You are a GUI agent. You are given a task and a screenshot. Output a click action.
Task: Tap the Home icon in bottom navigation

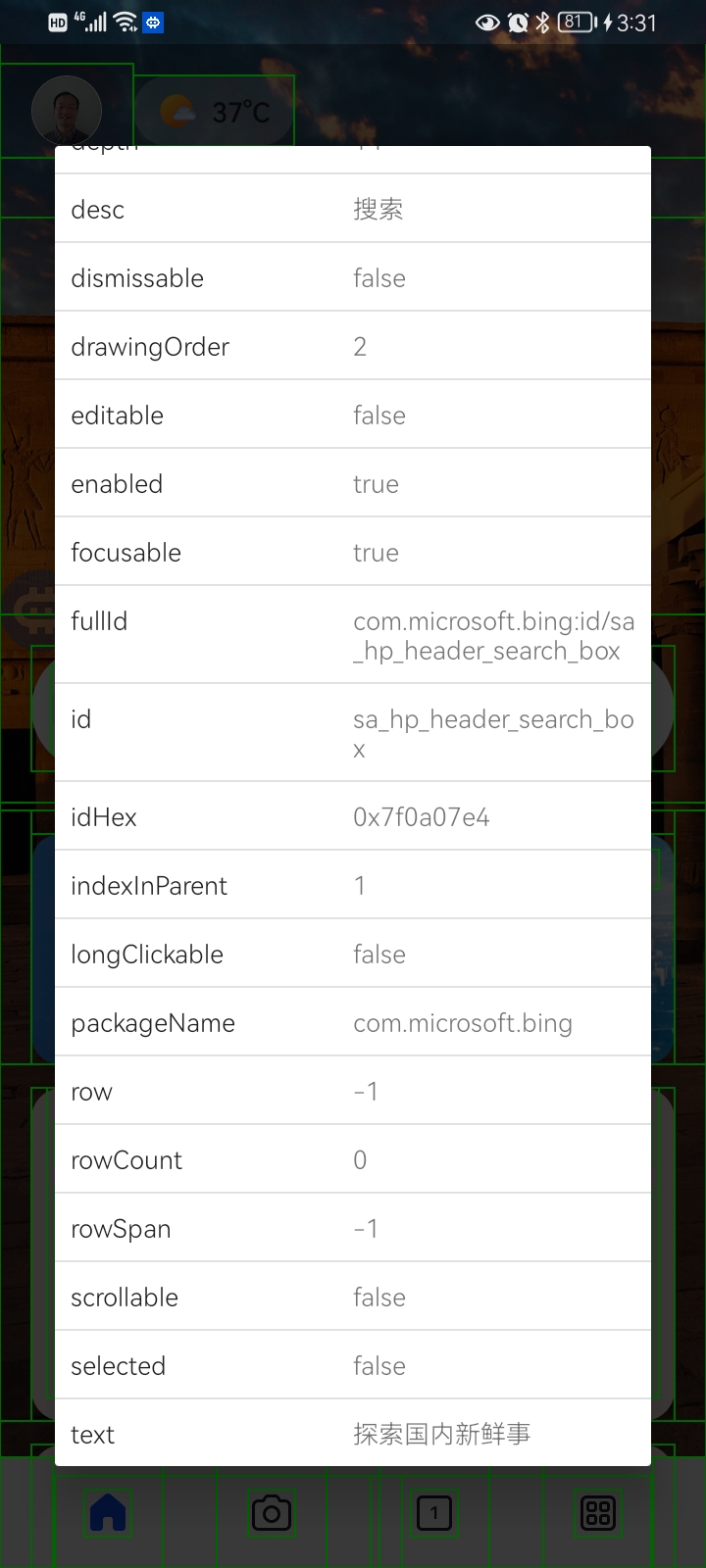108,1513
